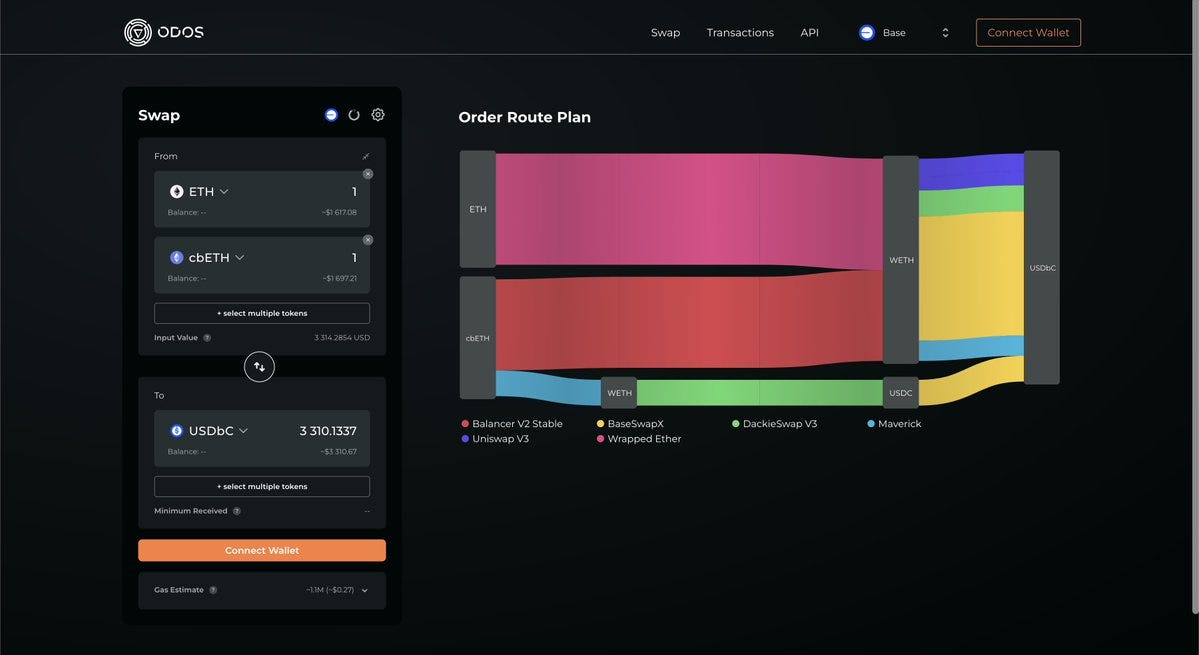Open the API navigation link
This screenshot has height=655, width=1199.
click(810, 33)
